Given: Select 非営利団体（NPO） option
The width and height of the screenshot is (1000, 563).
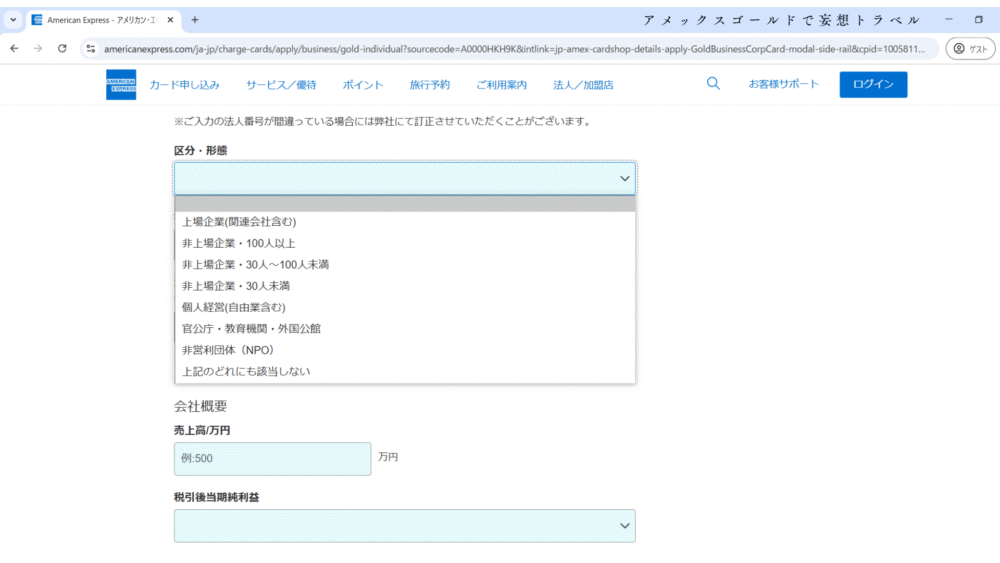Looking at the screenshot, I should (405, 350).
